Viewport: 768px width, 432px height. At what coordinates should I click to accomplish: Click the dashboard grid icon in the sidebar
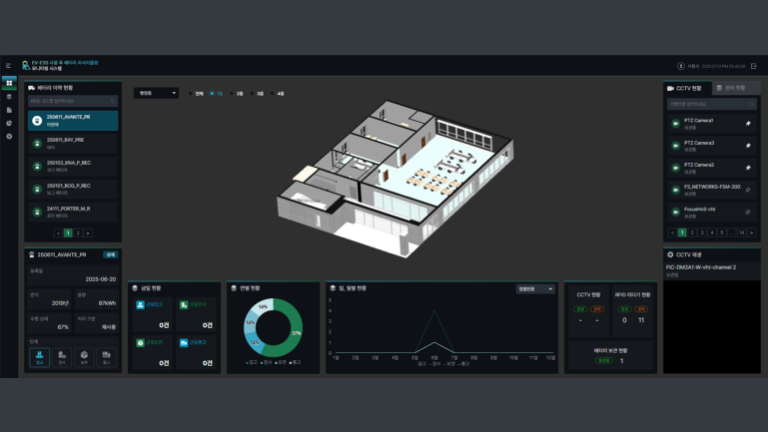9,83
